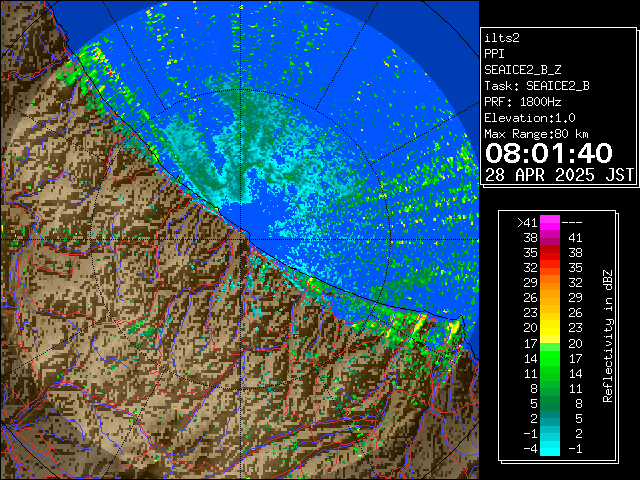Image resolution: width=640 pixels, height=480 pixels.
Task: Click the red 35 dBZ legend color band
Action: [550, 253]
